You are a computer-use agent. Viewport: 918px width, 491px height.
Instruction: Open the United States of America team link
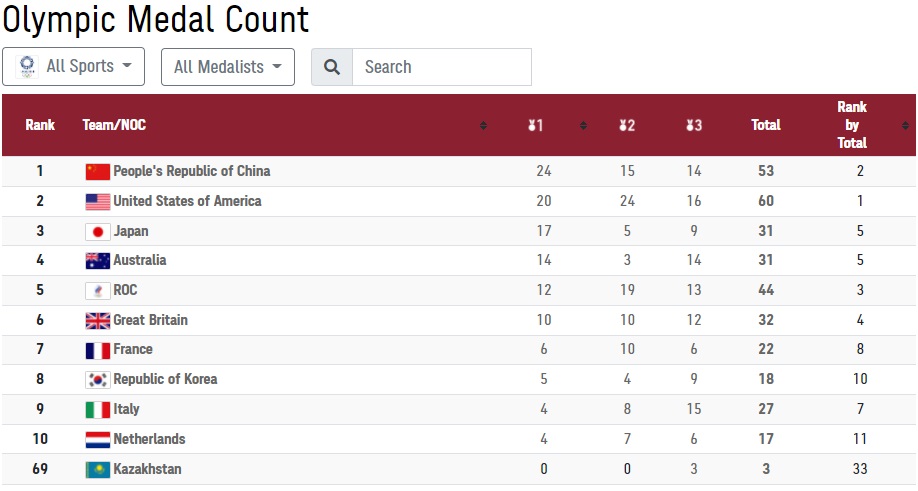tap(187, 201)
